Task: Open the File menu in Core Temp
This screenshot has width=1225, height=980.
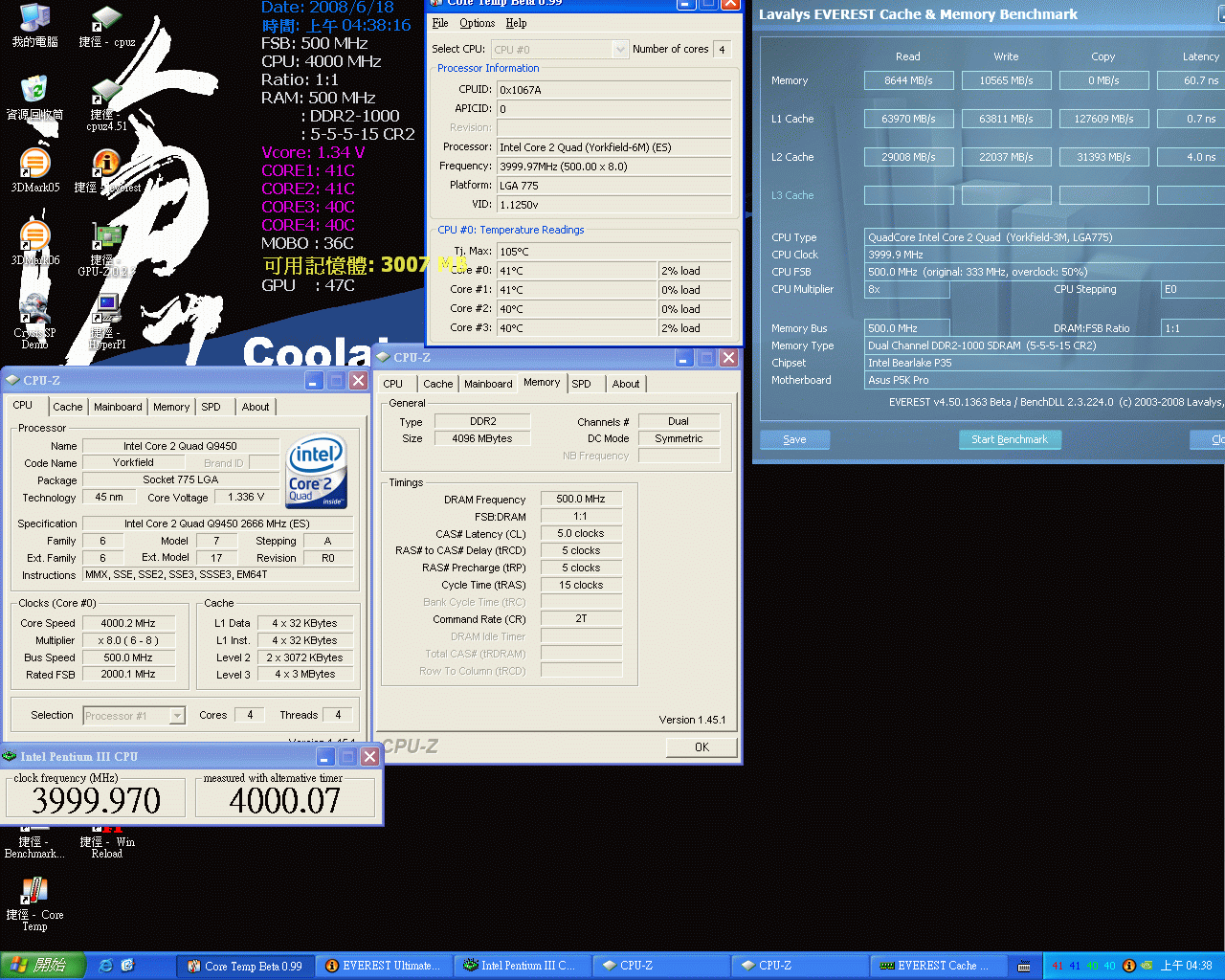Action: point(440,23)
